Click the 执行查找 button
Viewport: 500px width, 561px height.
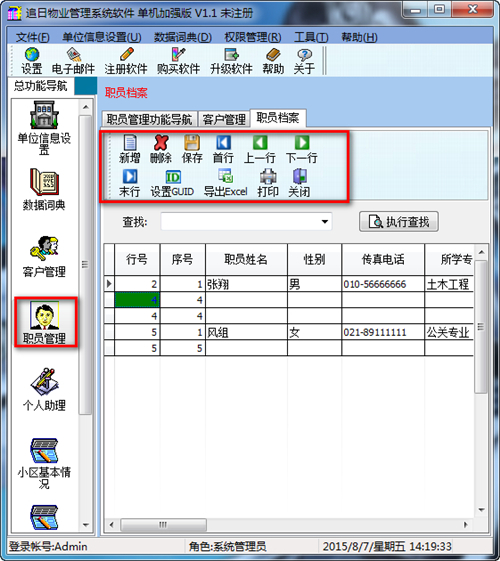tap(399, 222)
